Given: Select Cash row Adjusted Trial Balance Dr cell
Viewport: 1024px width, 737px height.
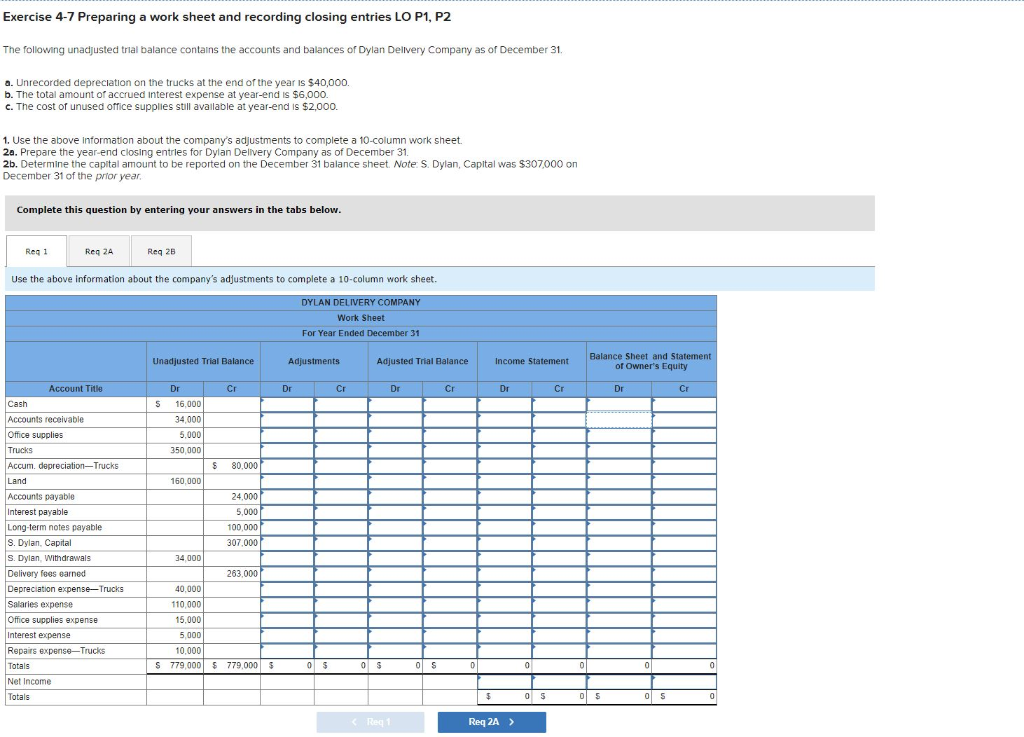Looking at the screenshot, I should (x=395, y=404).
